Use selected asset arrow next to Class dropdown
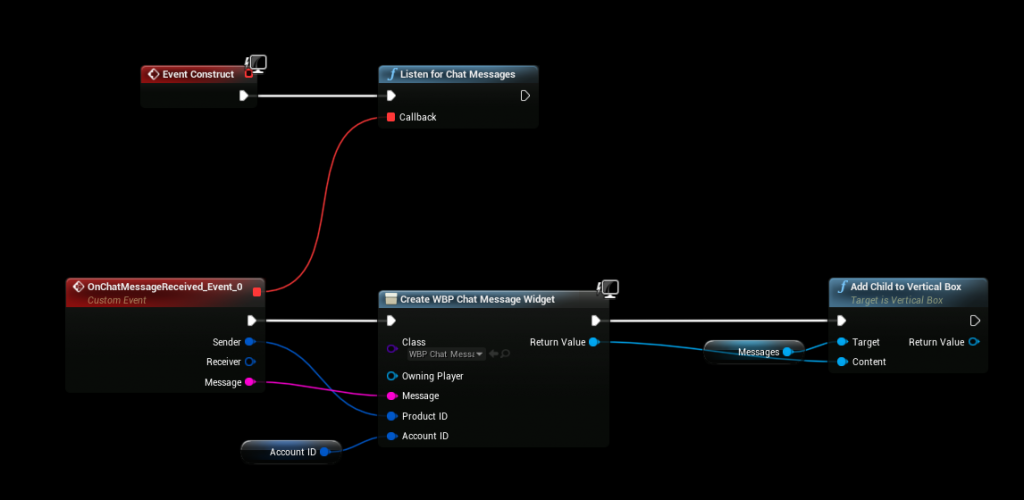1024x500 pixels. [494, 354]
